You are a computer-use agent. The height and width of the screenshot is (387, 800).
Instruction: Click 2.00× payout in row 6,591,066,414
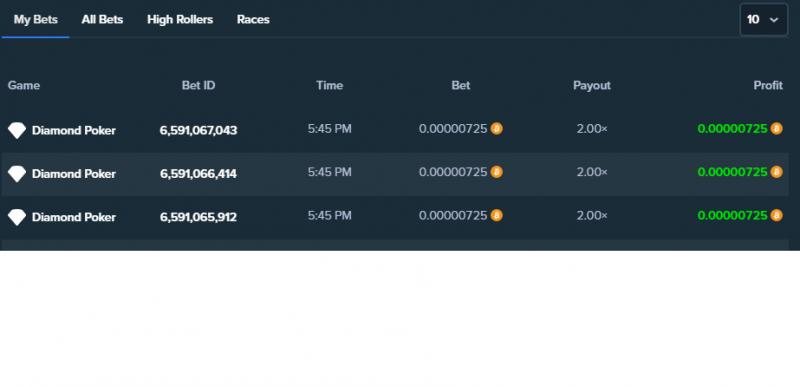coord(592,172)
